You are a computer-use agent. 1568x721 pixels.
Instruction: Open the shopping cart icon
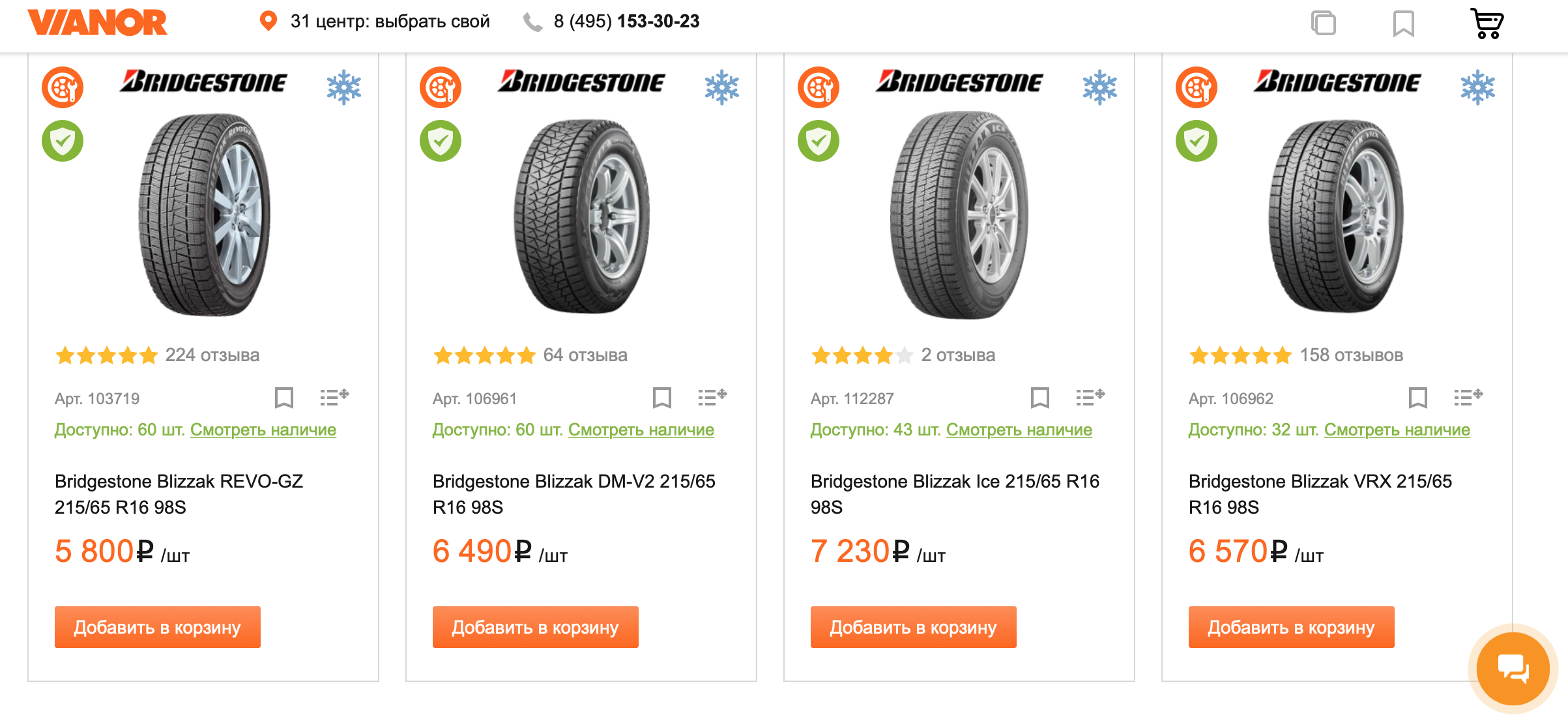(x=1487, y=23)
